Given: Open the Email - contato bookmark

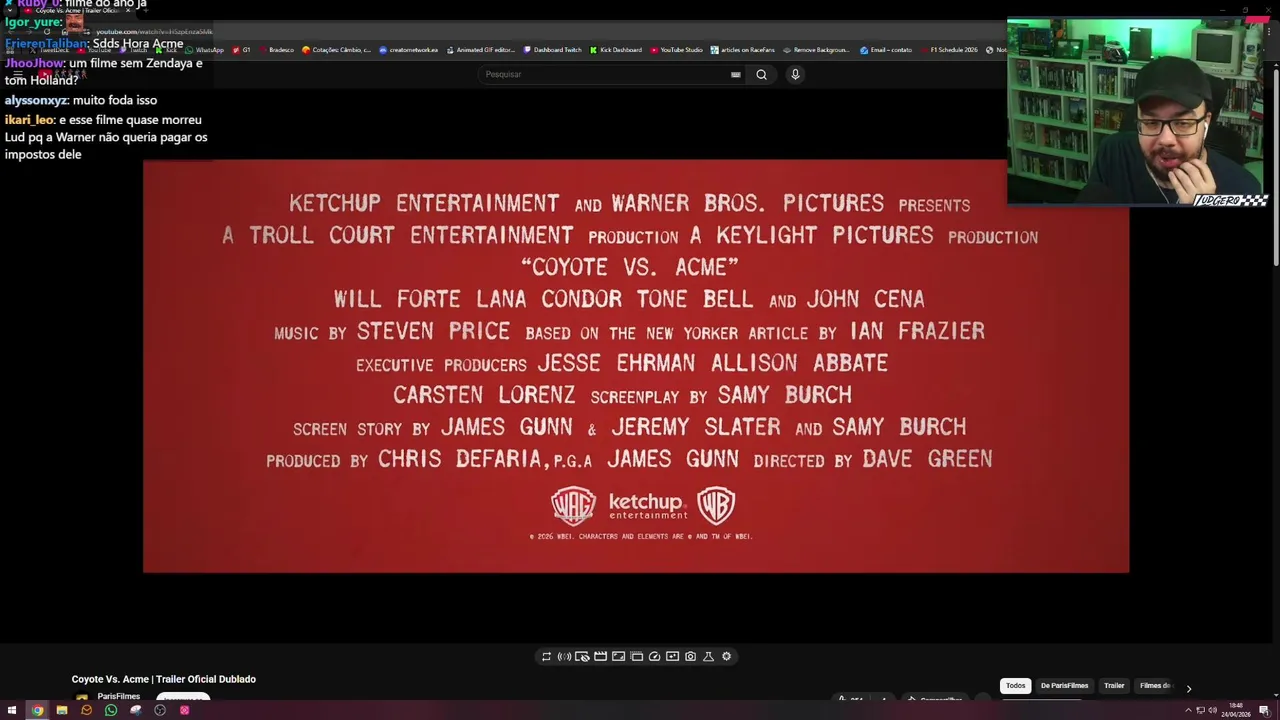Looking at the screenshot, I should 886,50.
